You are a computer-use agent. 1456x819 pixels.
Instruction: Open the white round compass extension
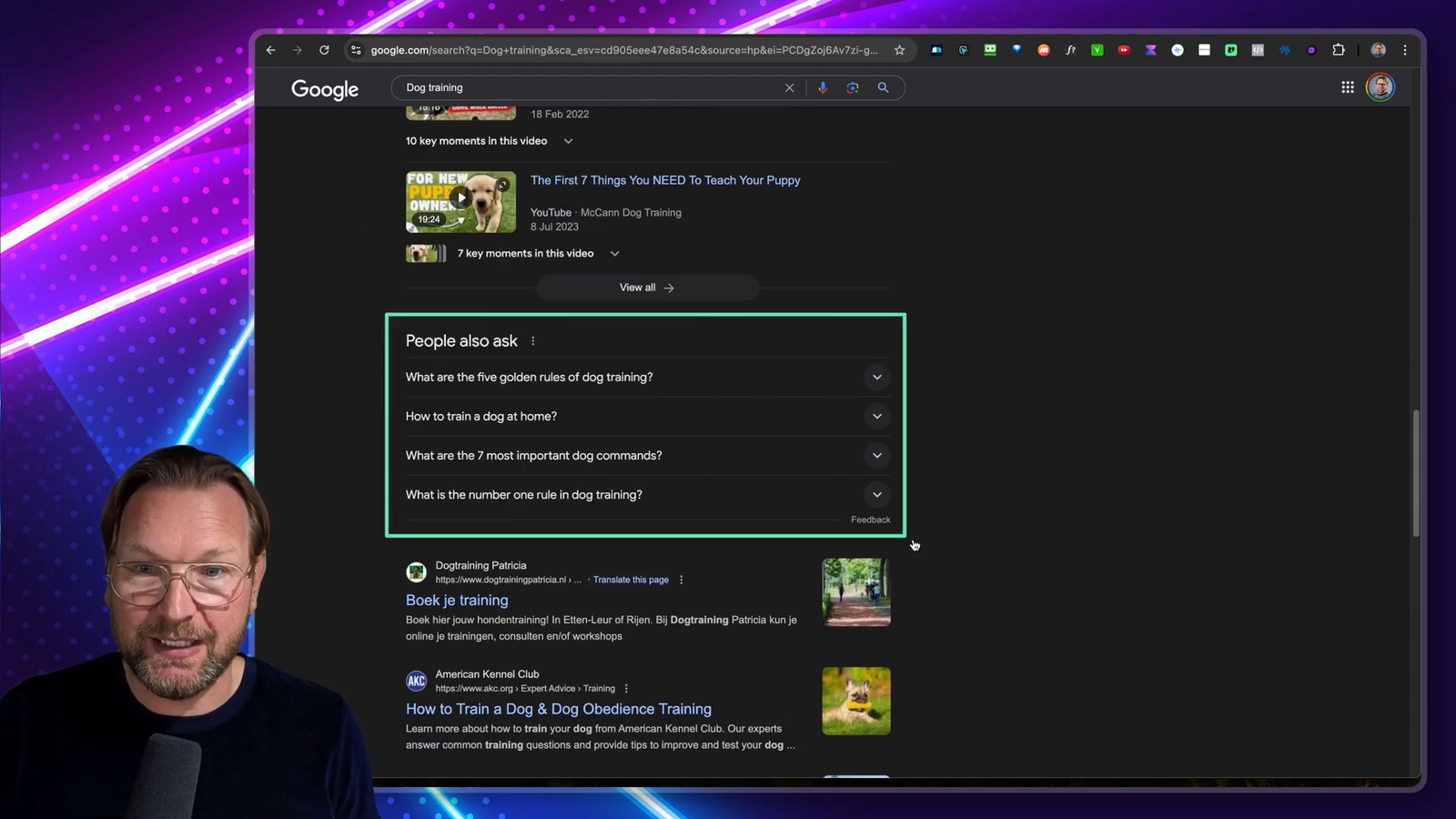coord(1178,50)
